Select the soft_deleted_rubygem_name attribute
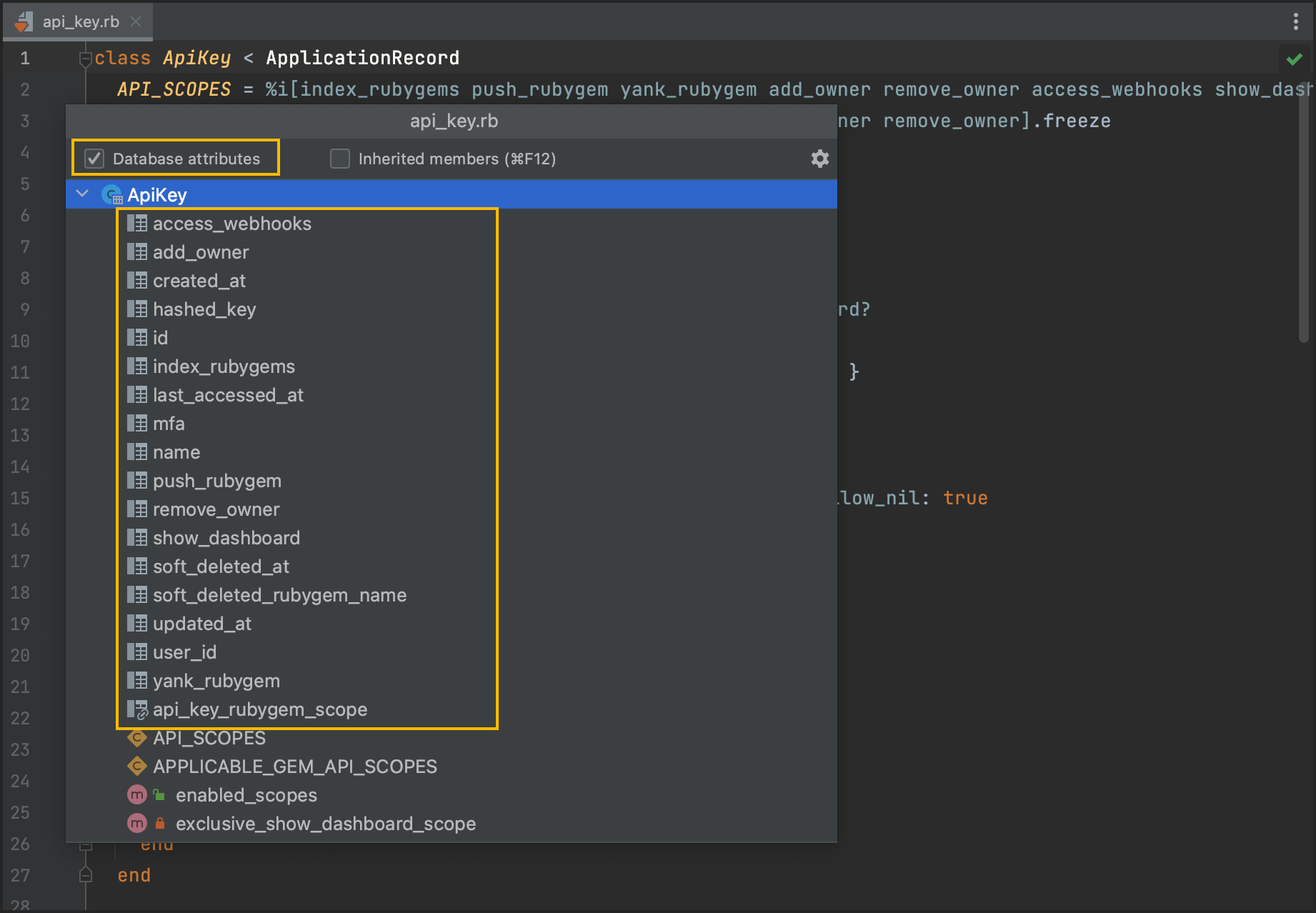Image resolution: width=1316 pixels, height=913 pixels. [279, 595]
